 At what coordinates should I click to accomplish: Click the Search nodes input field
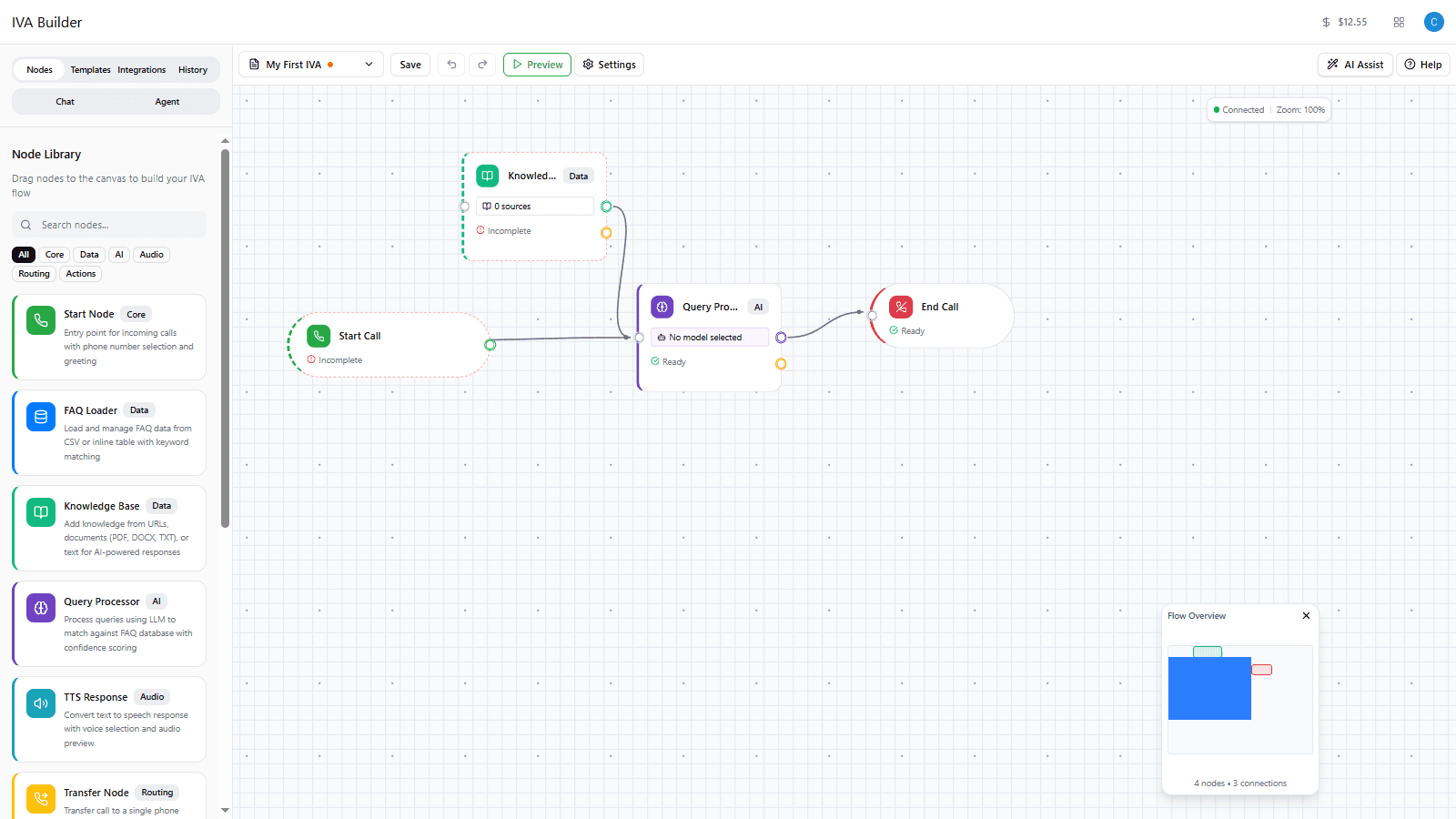[108, 224]
